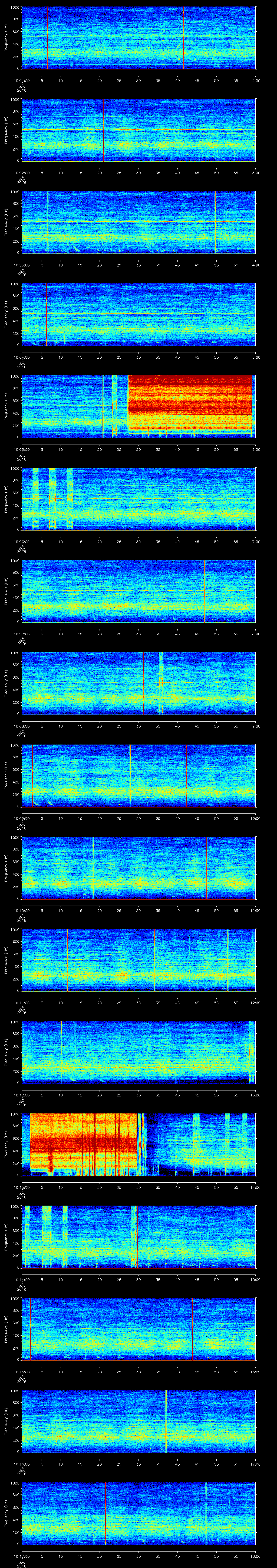Click the 2:00 end time label
This screenshot has height=1568, width=277.
(x=256, y=80)
